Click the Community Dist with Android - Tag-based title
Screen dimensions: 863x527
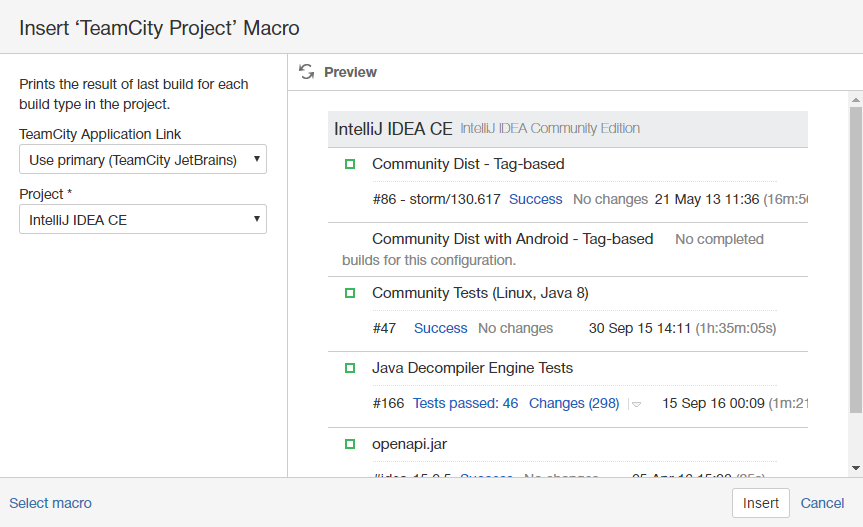click(512, 239)
